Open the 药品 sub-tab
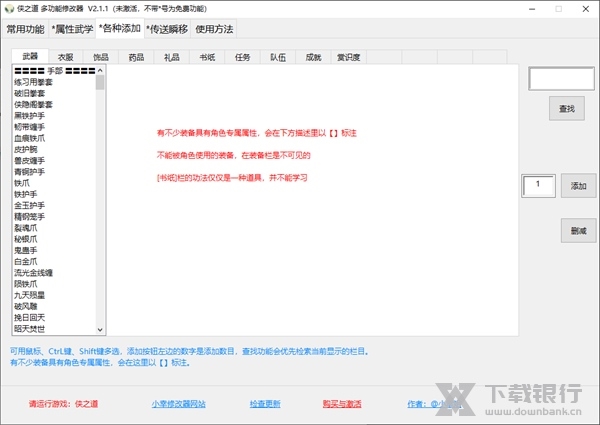Image resolution: width=600 pixels, height=425 pixels. 136,57
